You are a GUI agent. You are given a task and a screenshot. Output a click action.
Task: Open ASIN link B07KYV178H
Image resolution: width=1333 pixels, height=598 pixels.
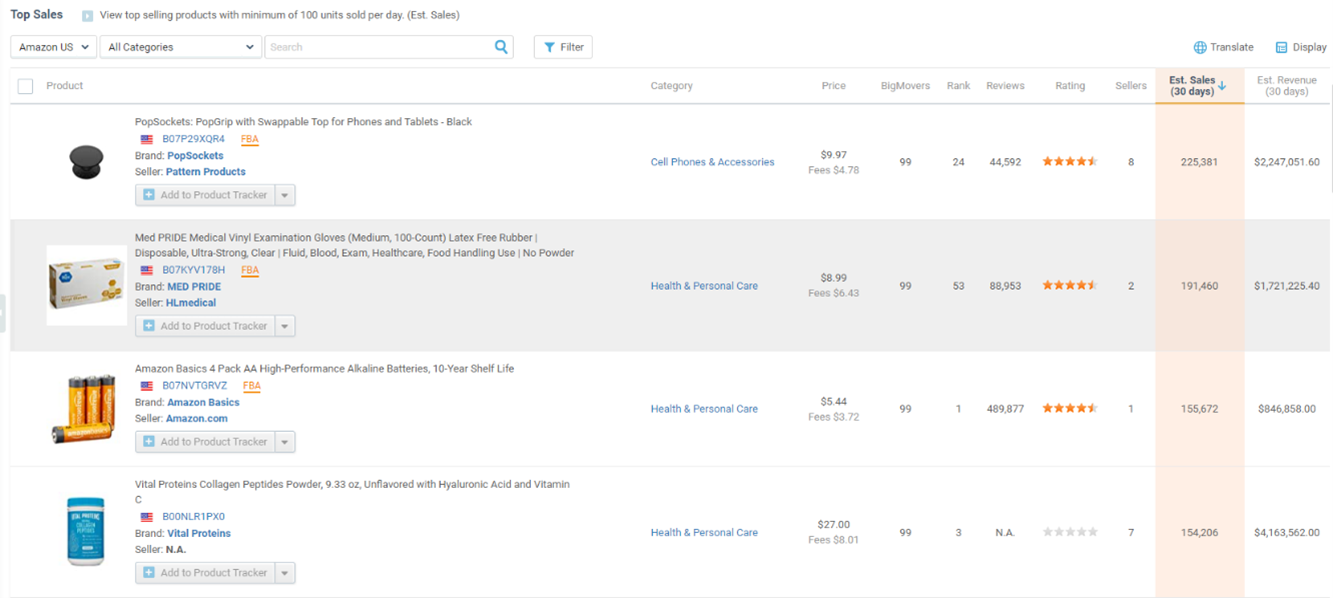tap(194, 271)
